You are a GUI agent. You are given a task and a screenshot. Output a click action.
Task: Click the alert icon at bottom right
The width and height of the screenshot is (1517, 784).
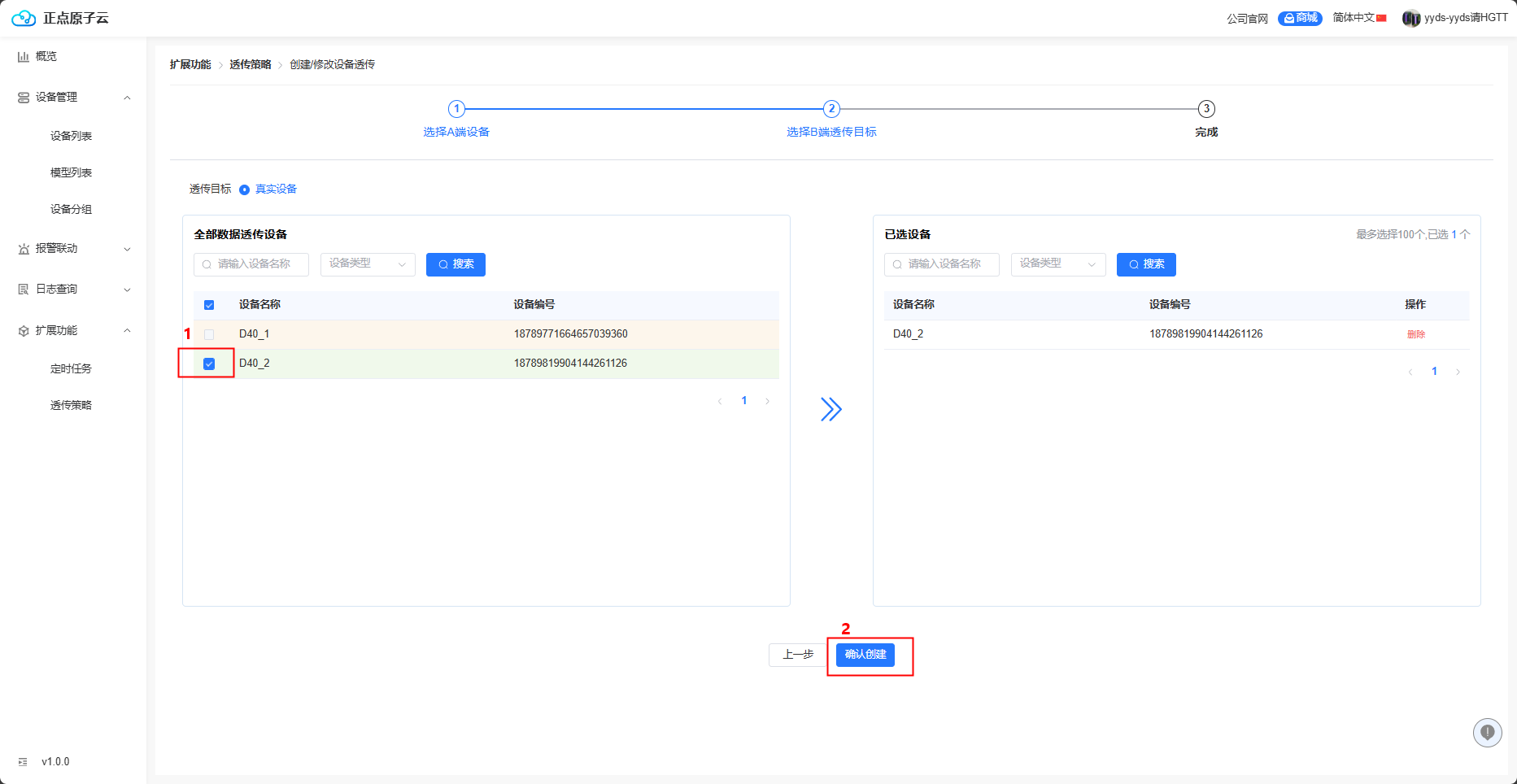(1487, 732)
